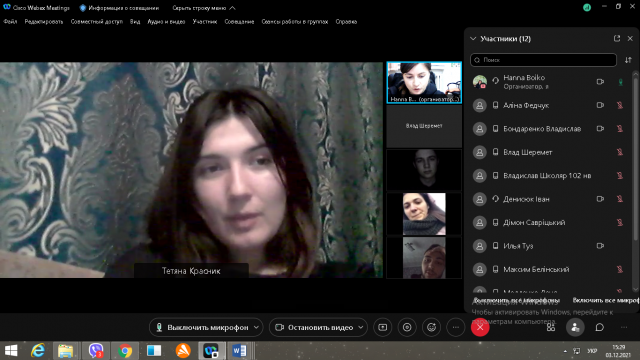Open the Справка menu
Image resolution: width=640 pixels, height=360 pixels.
pos(346,22)
